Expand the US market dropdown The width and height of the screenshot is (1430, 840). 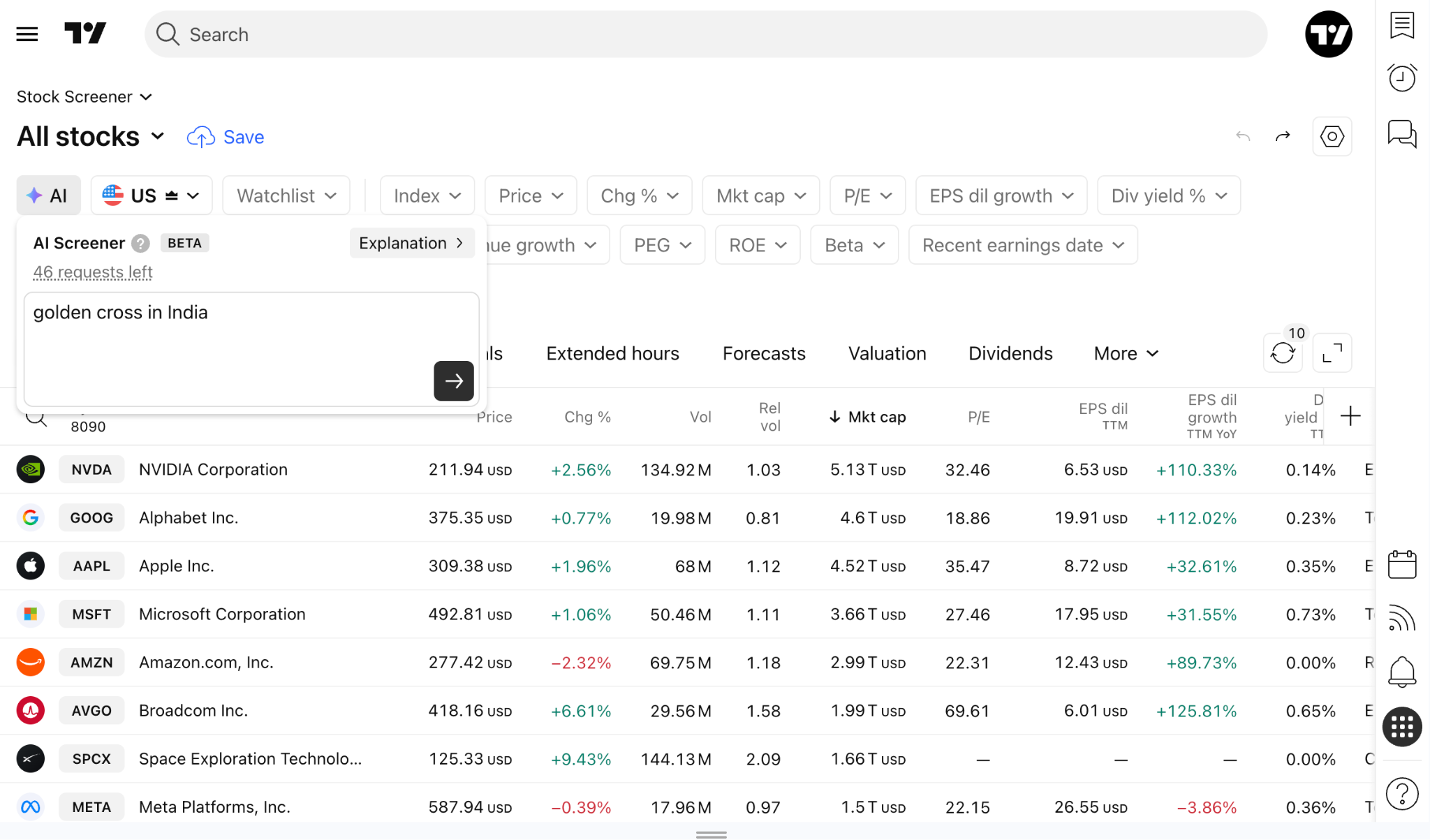tap(152, 196)
